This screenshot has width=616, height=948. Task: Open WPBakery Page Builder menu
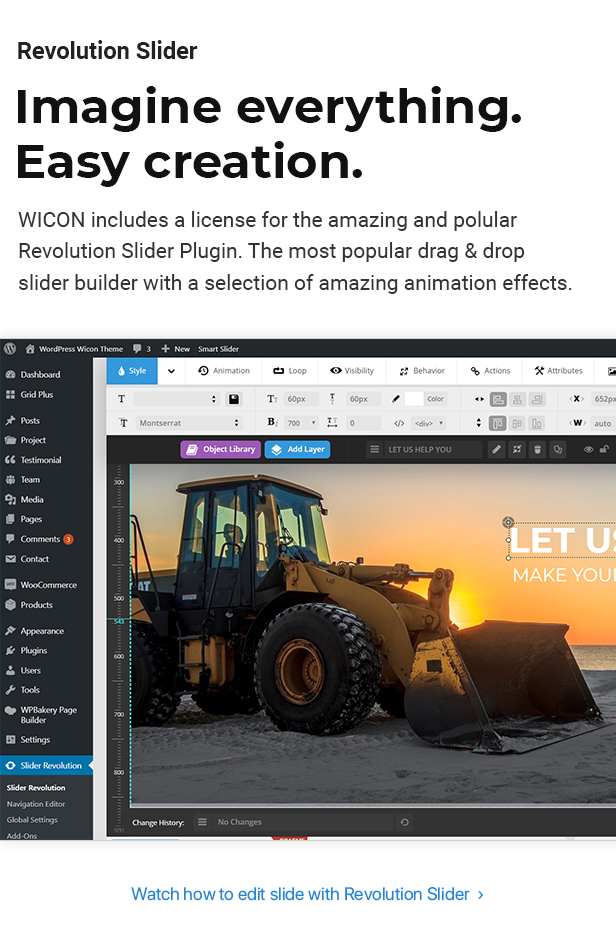pyautogui.click(x=48, y=715)
